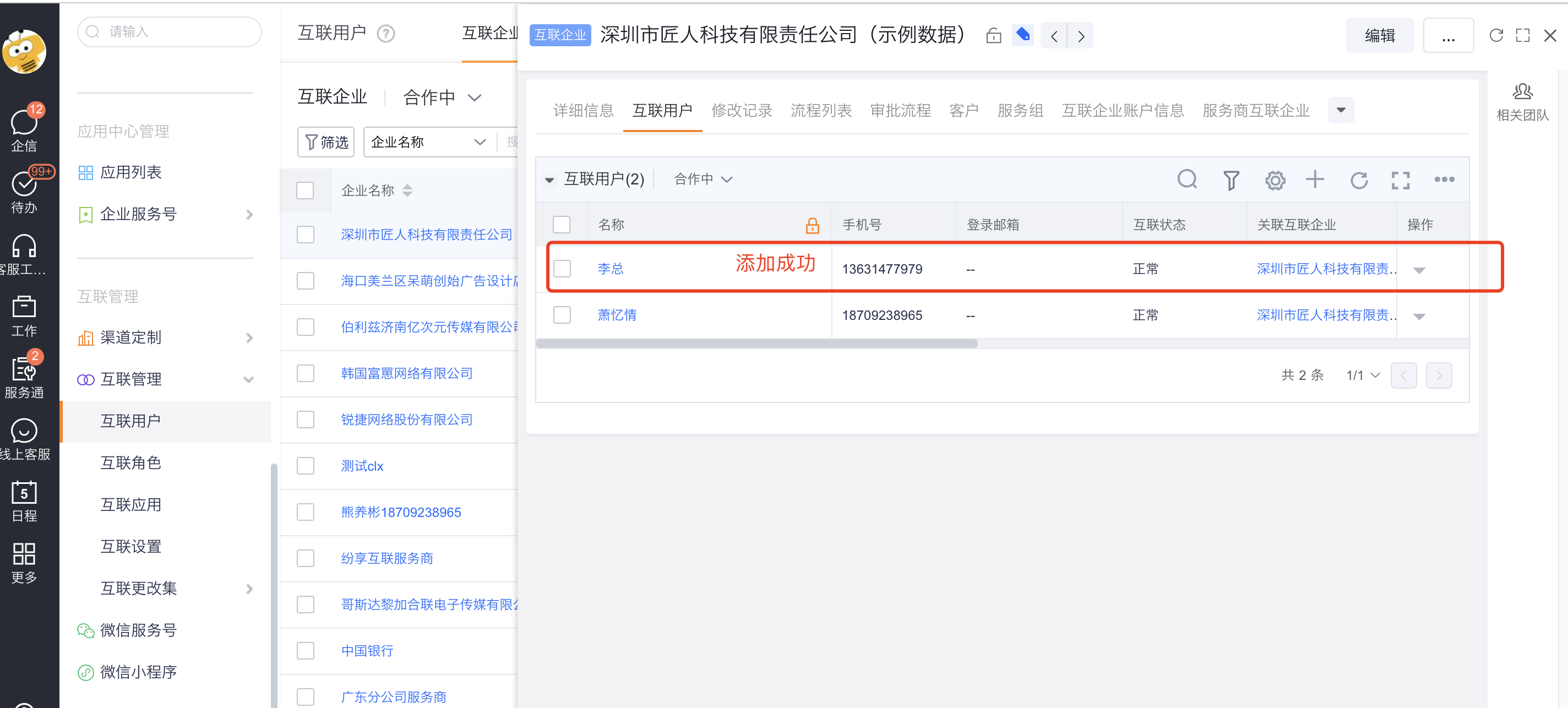Open the 李总 user link
The width and height of the screenshot is (1568, 708).
(x=610, y=269)
